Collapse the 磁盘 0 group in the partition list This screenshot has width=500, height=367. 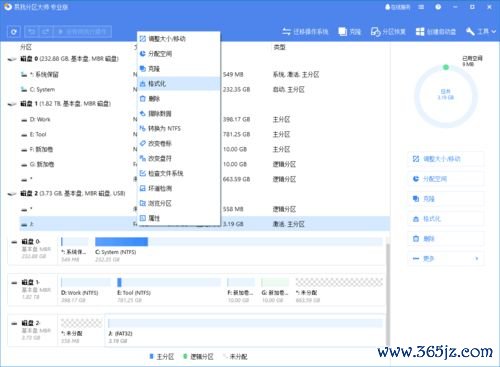(12, 59)
